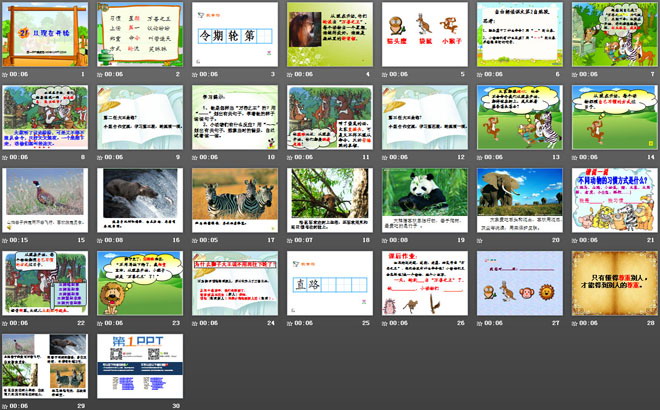Select slide 29 with the four animal photos

(x=45, y=366)
